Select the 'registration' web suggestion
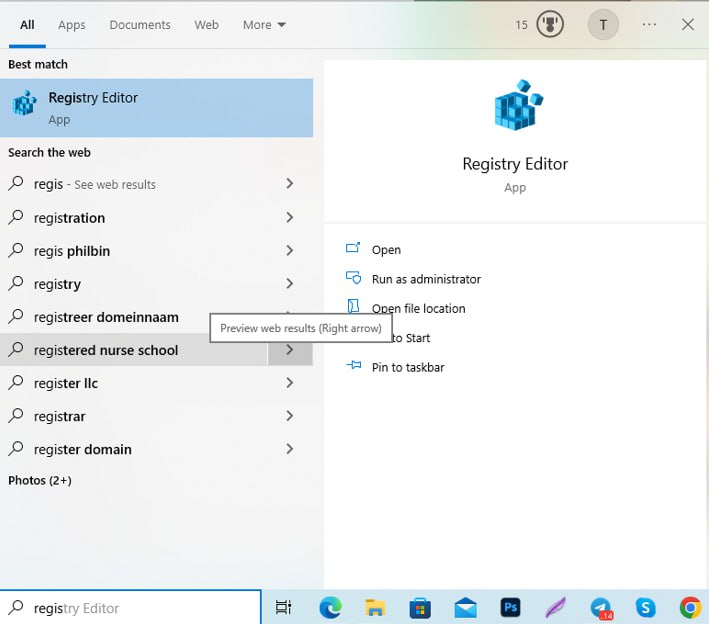The height and width of the screenshot is (624, 709). [x=134, y=217]
